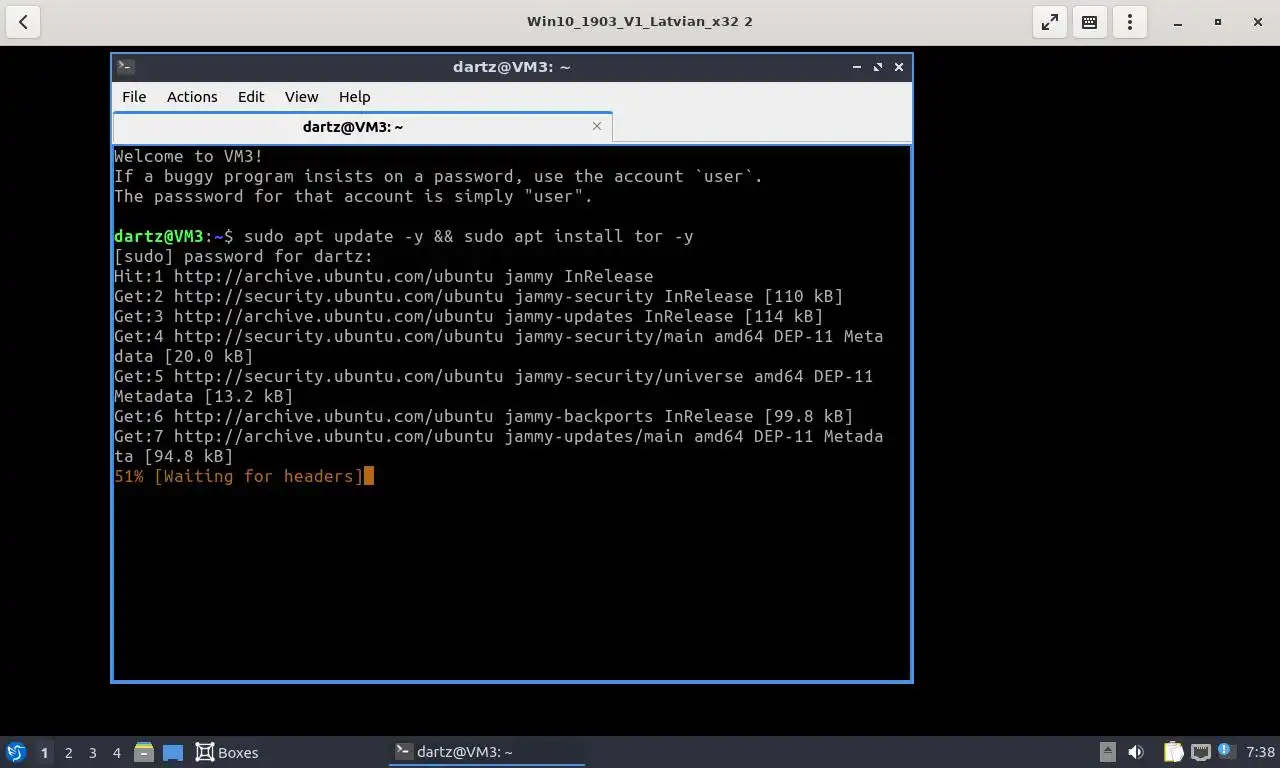Viewport: 1280px width, 768px height.
Task: Open the Boxes keyboard shortcuts button
Action: [x=1090, y=22]
